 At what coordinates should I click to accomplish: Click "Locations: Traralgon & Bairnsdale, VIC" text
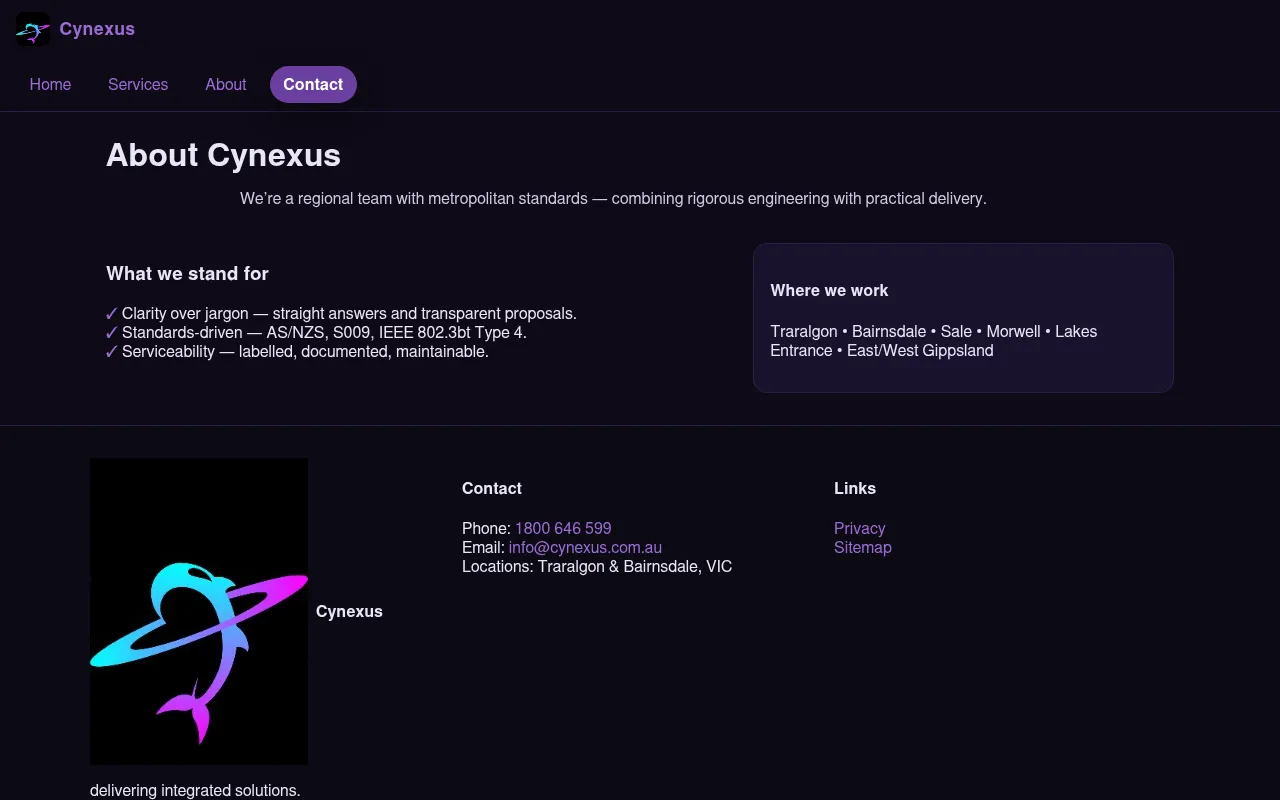pyautogui.click(x=597, y=566)
